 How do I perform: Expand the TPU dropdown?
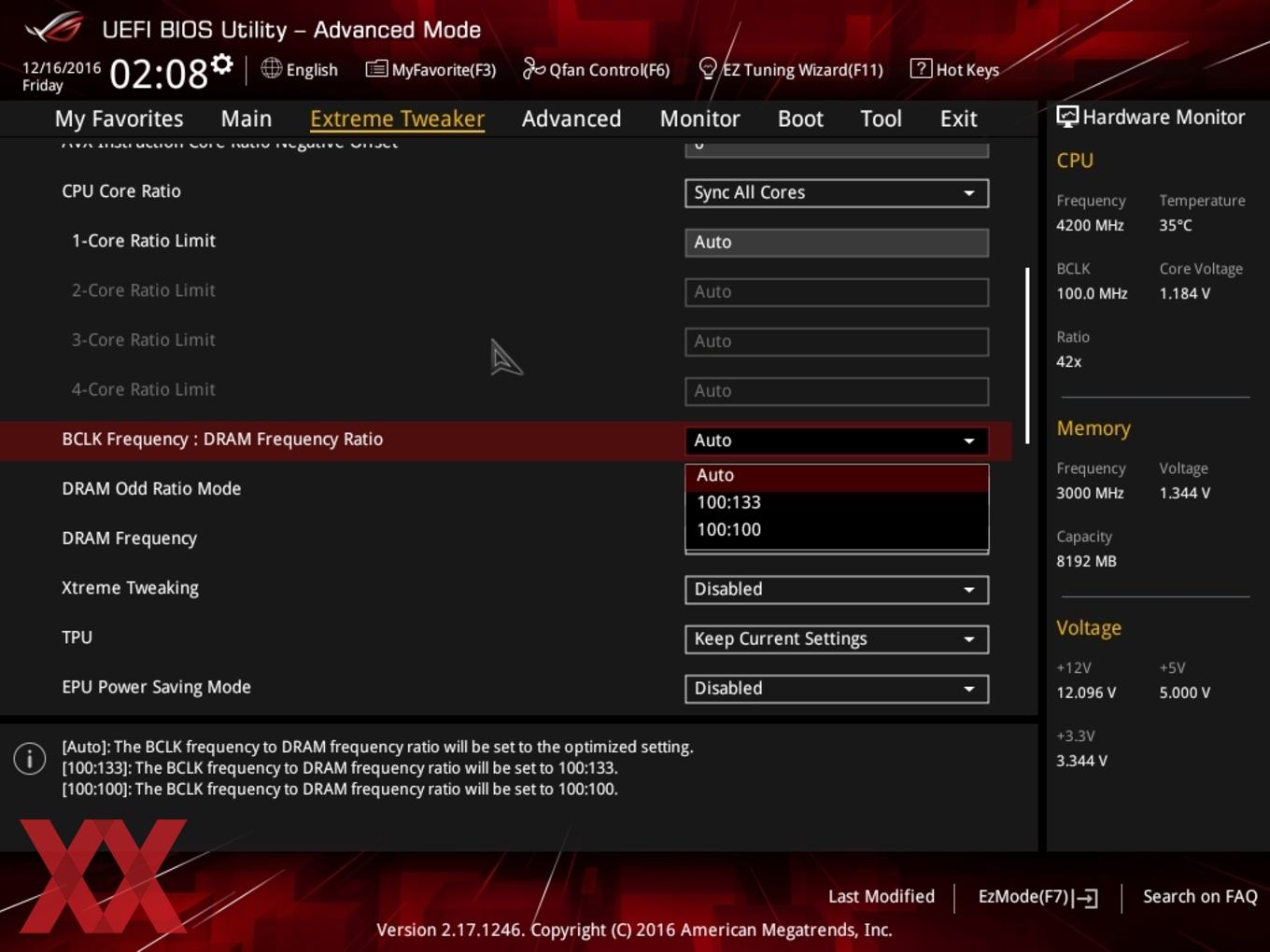[x=837, y=638]
